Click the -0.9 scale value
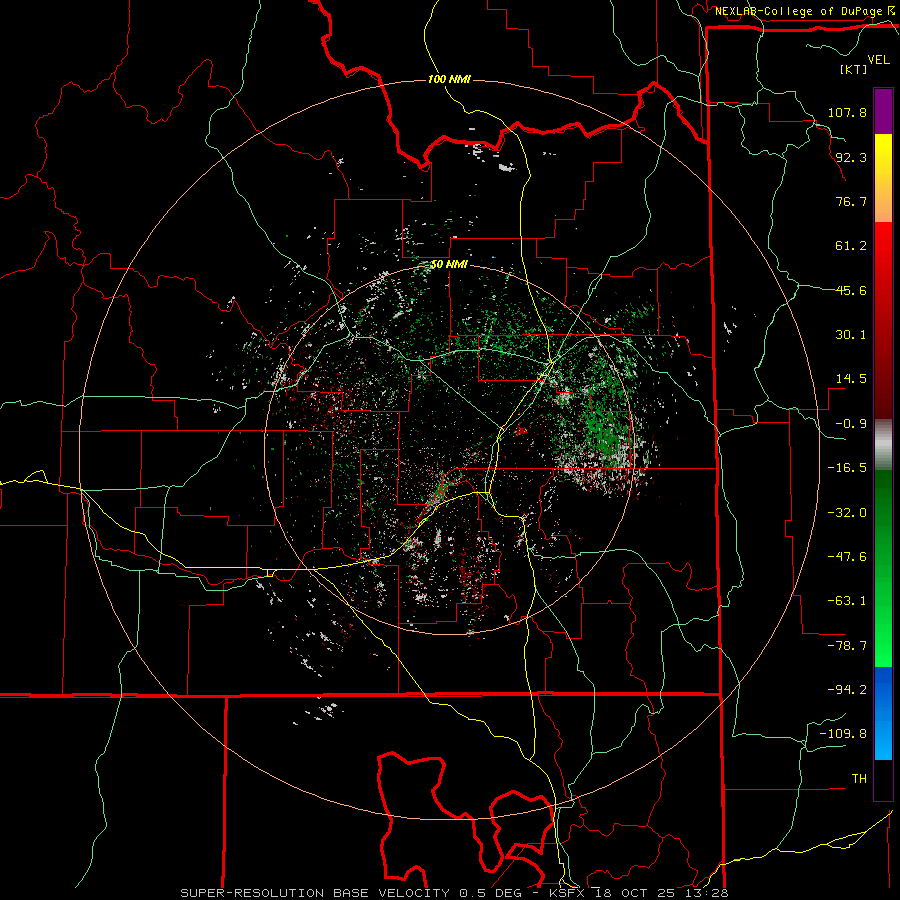The image size is (900, 900). coord(851,424)
